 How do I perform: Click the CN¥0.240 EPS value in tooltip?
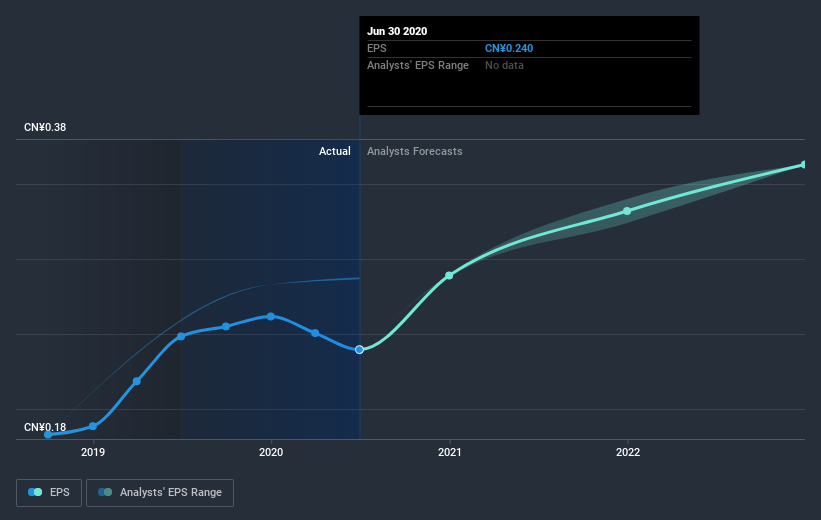click(x=509, y=48)
